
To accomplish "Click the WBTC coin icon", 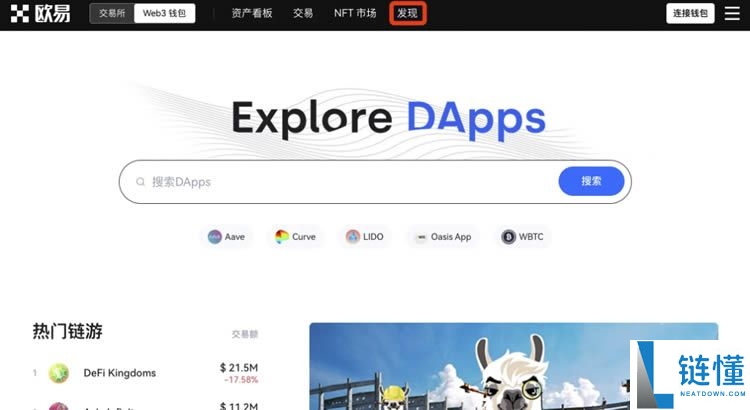I will click(508, 237).
